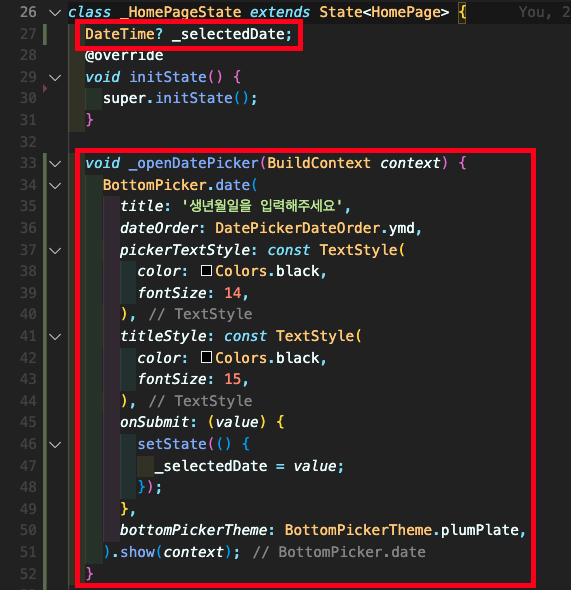Collapse the initState fold on line 29
Image resolution: width=571 pixels, height=590 pixels.
pos(55,78)
